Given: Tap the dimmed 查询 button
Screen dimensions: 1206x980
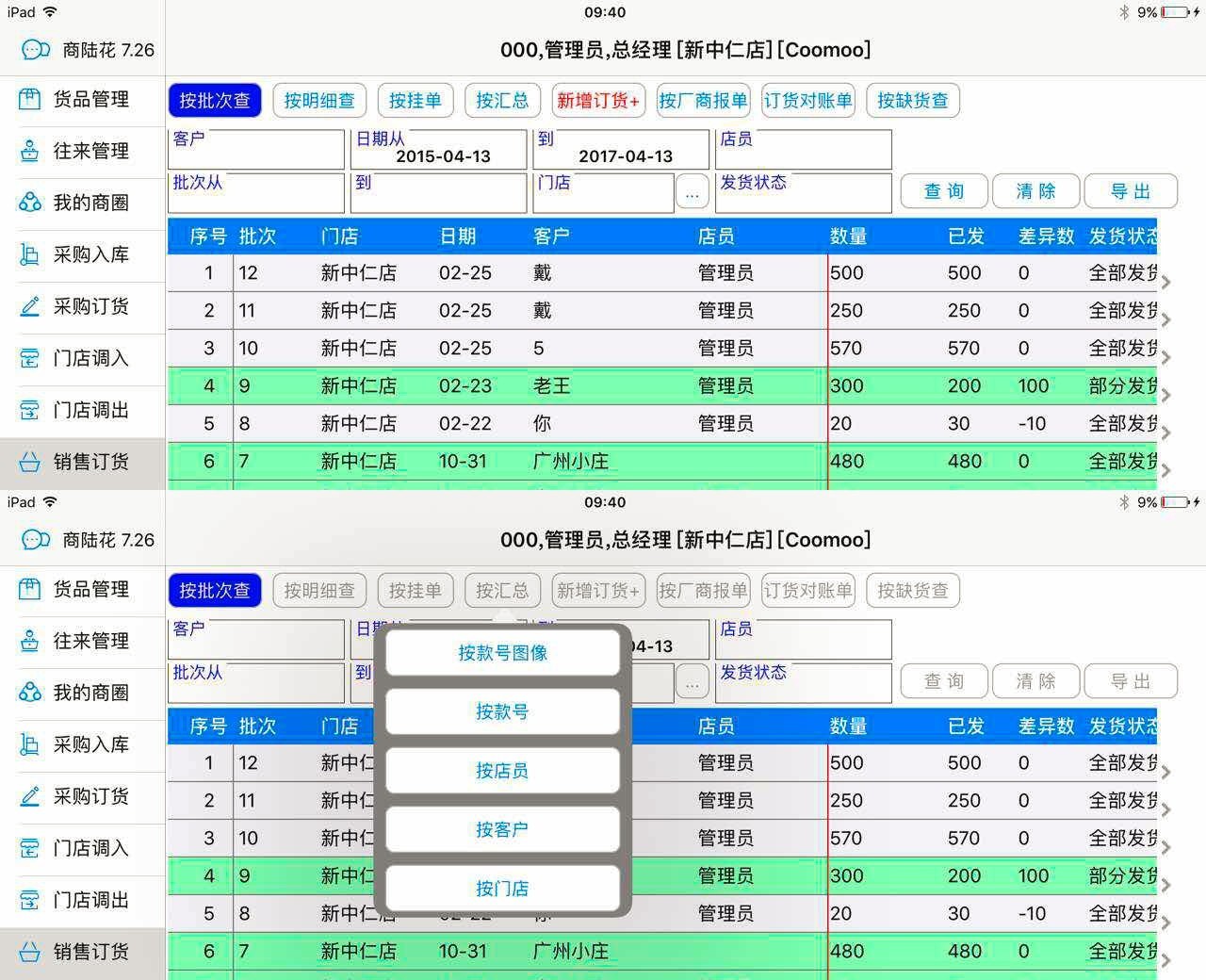Looking at the screenshot, I should coord(944,681).
